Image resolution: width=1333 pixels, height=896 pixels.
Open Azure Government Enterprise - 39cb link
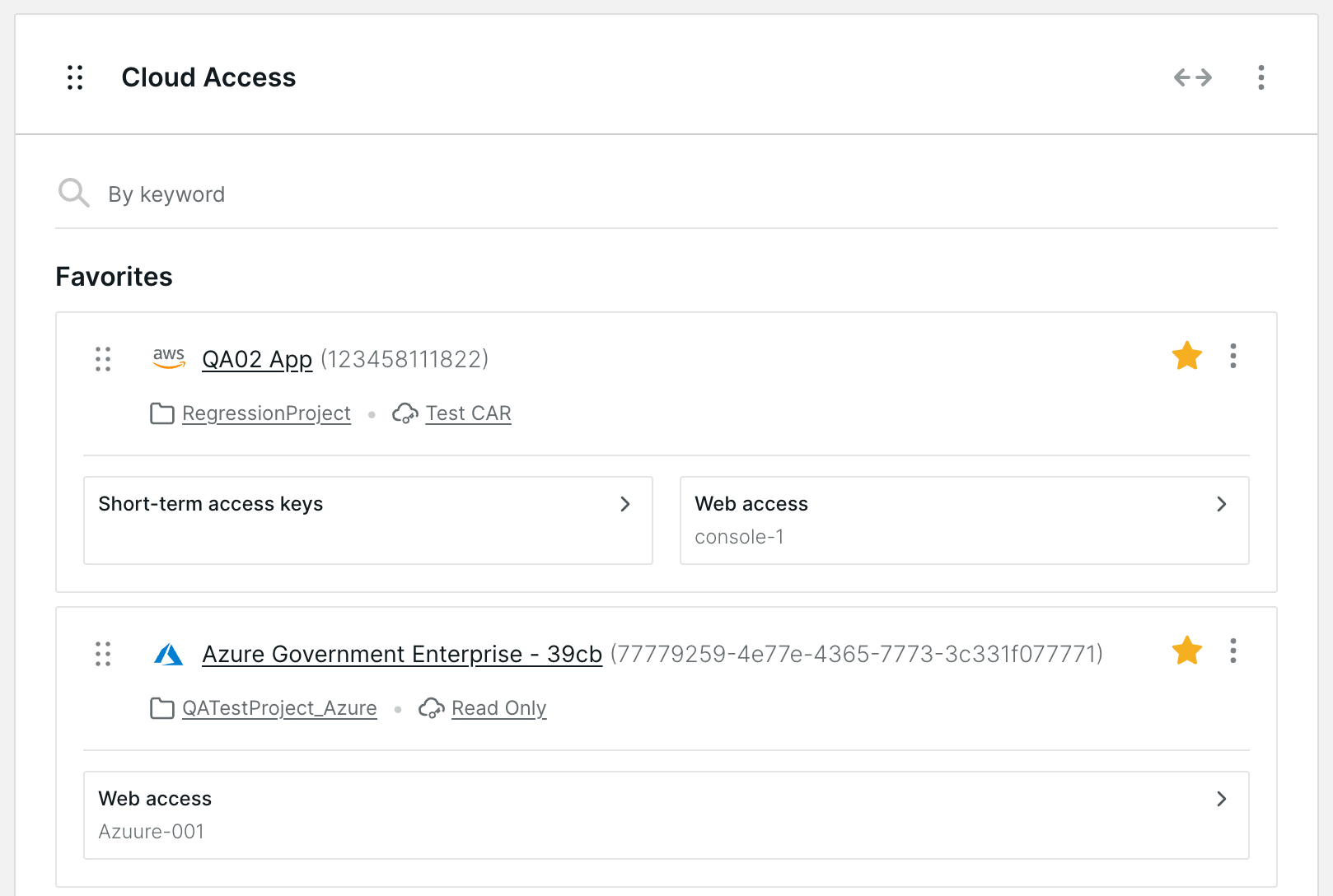pyautogui.click(x=402, y=655)
